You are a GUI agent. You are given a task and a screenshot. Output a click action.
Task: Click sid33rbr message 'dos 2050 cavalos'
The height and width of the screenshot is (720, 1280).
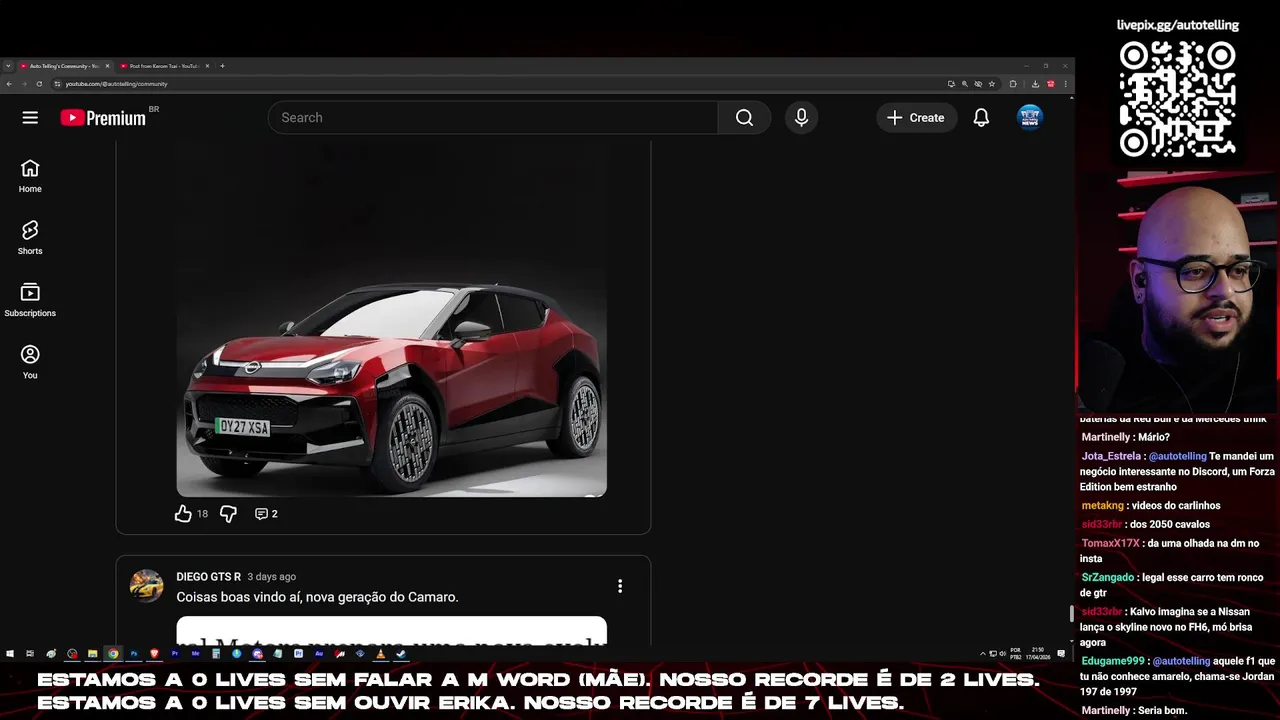[x=1145, y=524]
